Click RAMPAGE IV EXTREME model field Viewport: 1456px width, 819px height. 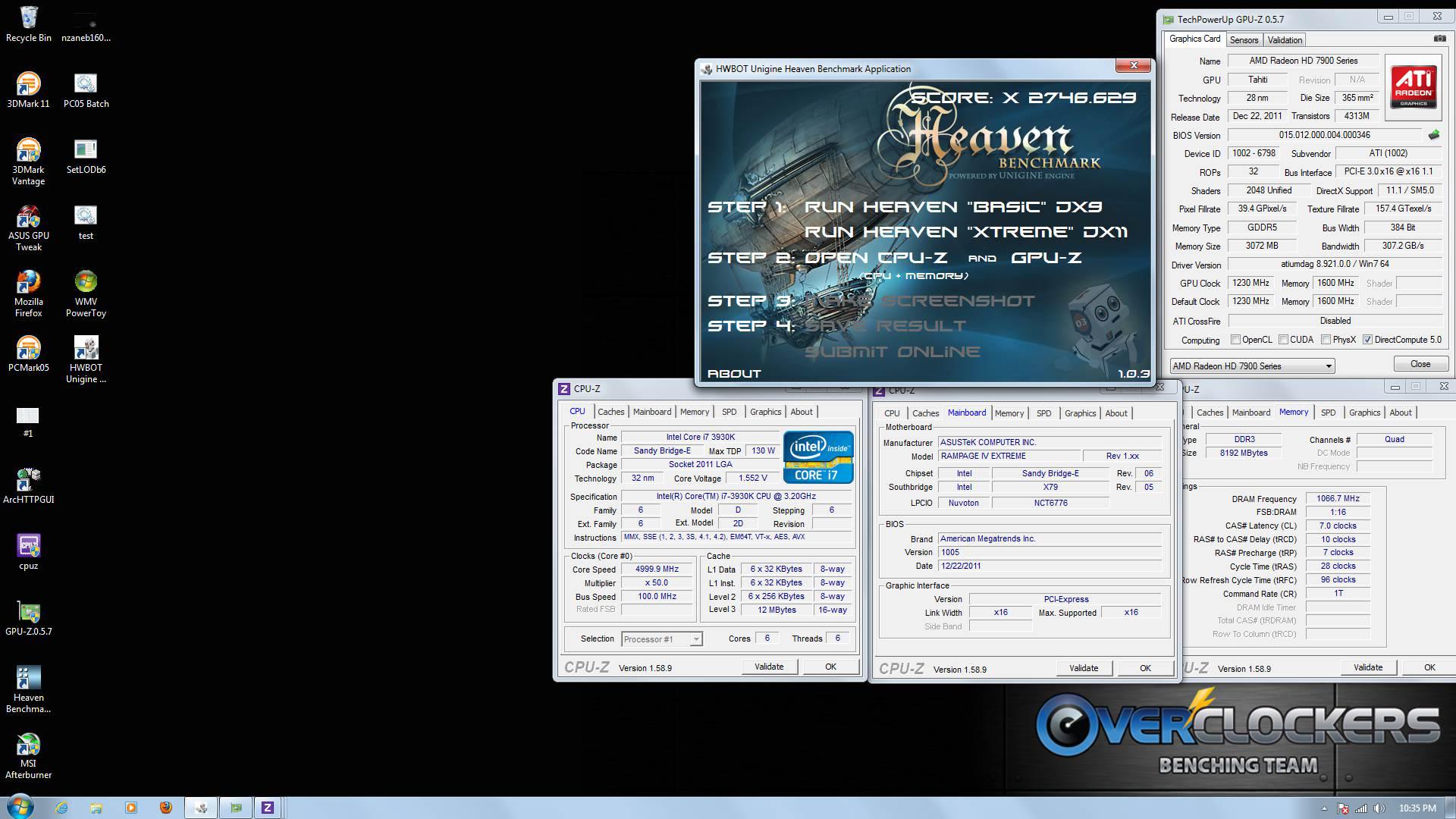[x=1009, y=456]
